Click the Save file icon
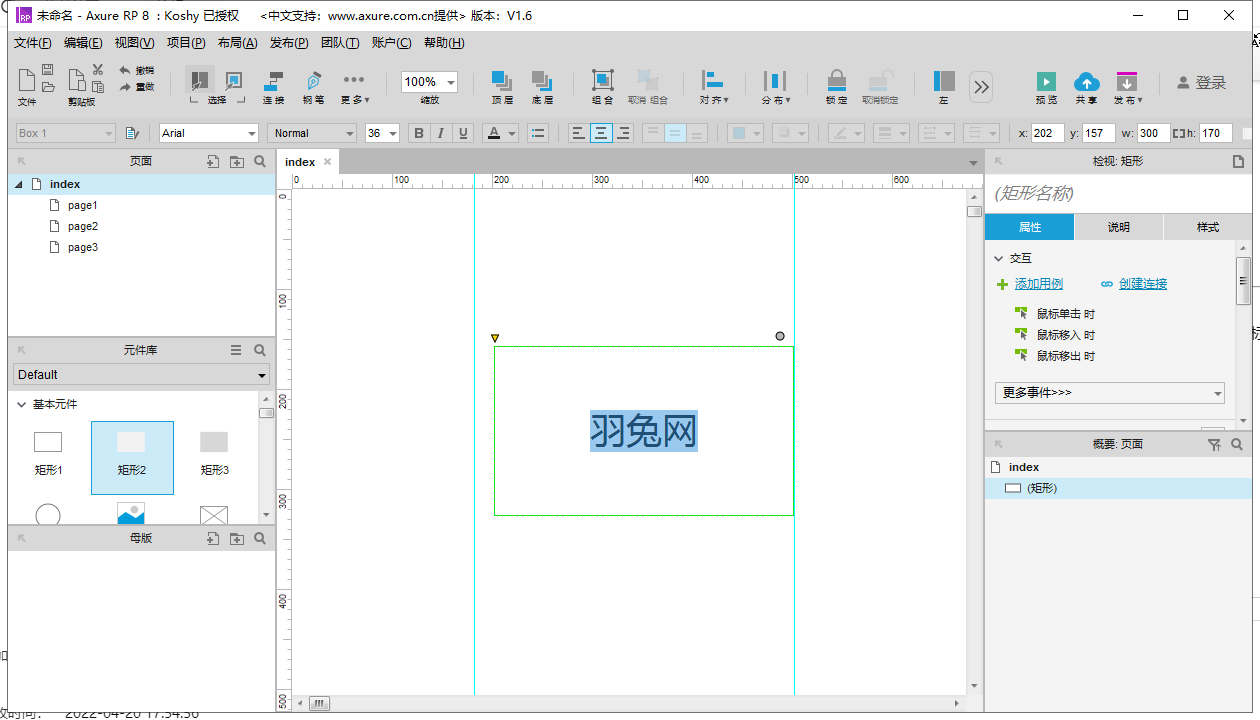 (x=47, y=69)
